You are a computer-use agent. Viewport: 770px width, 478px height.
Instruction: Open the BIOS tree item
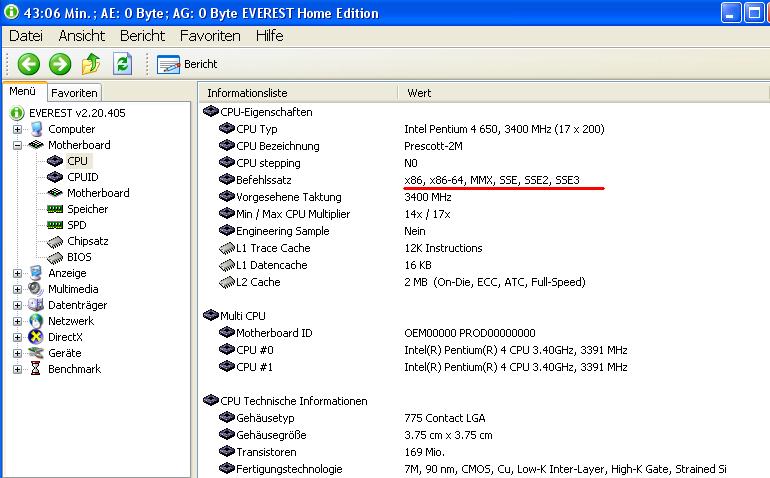79,257
